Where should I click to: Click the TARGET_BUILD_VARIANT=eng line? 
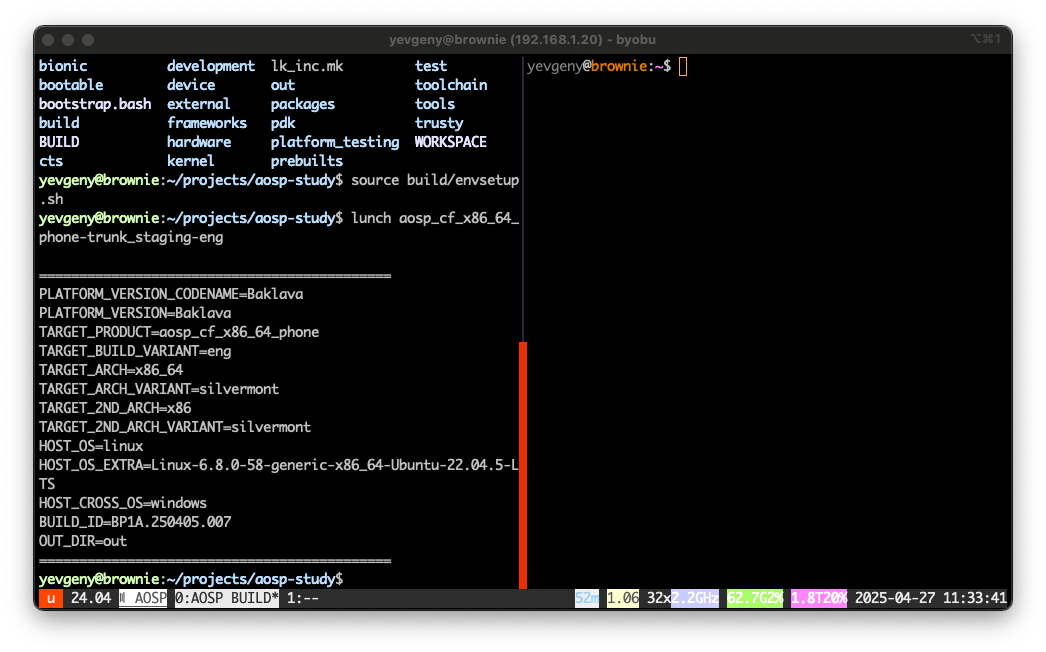coord(135,351)
